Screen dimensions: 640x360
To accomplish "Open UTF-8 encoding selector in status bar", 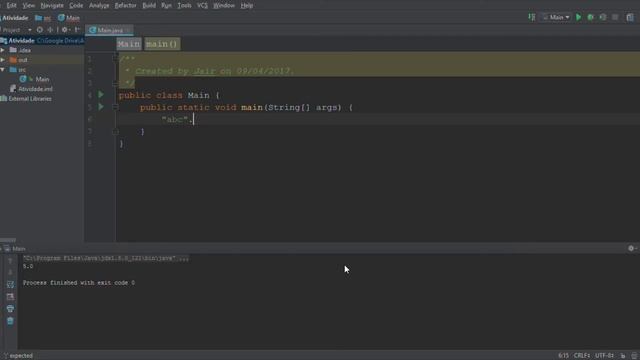I will (x=604, y=356).
